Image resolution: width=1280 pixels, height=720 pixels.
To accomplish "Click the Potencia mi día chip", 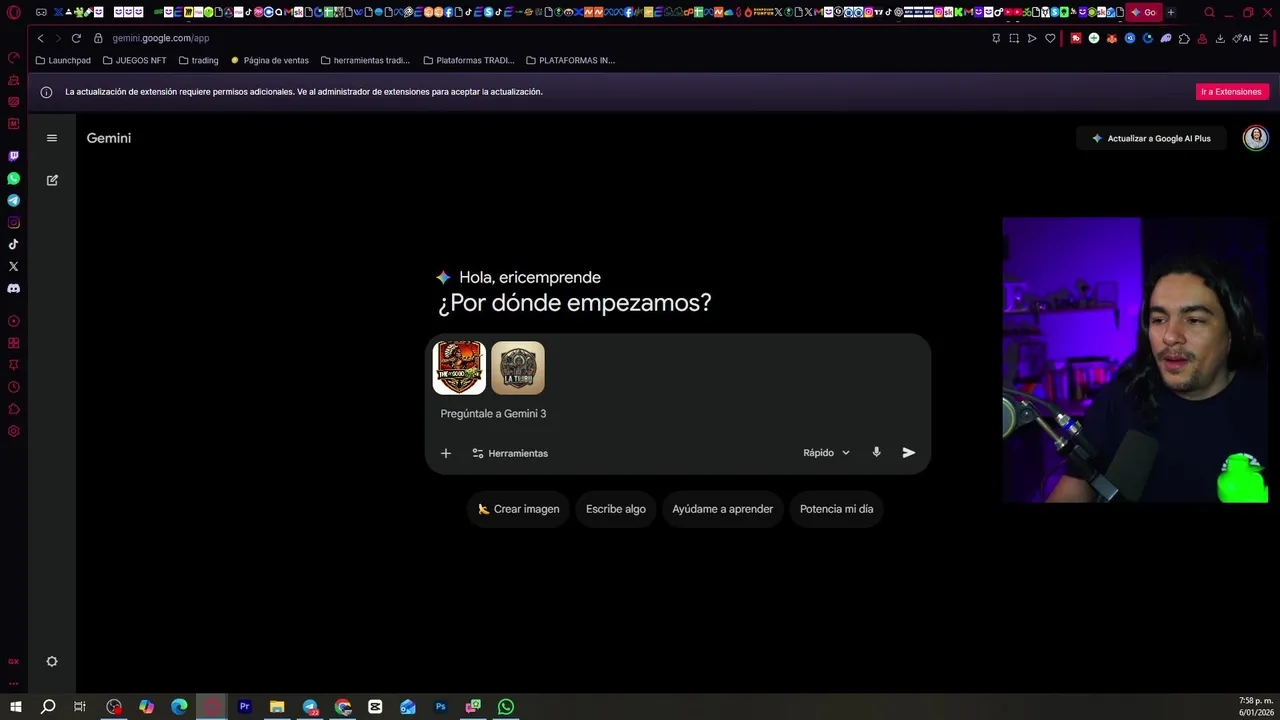I will 836,509.
